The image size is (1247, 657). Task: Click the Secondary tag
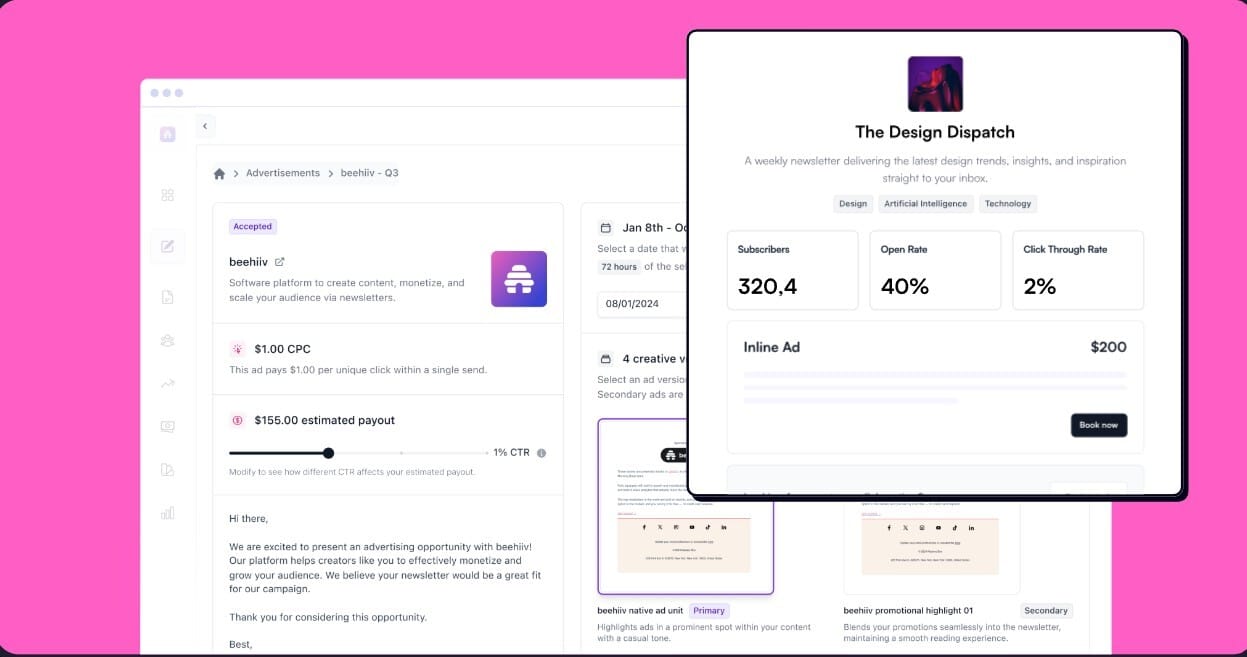(x=1046, y=610)
